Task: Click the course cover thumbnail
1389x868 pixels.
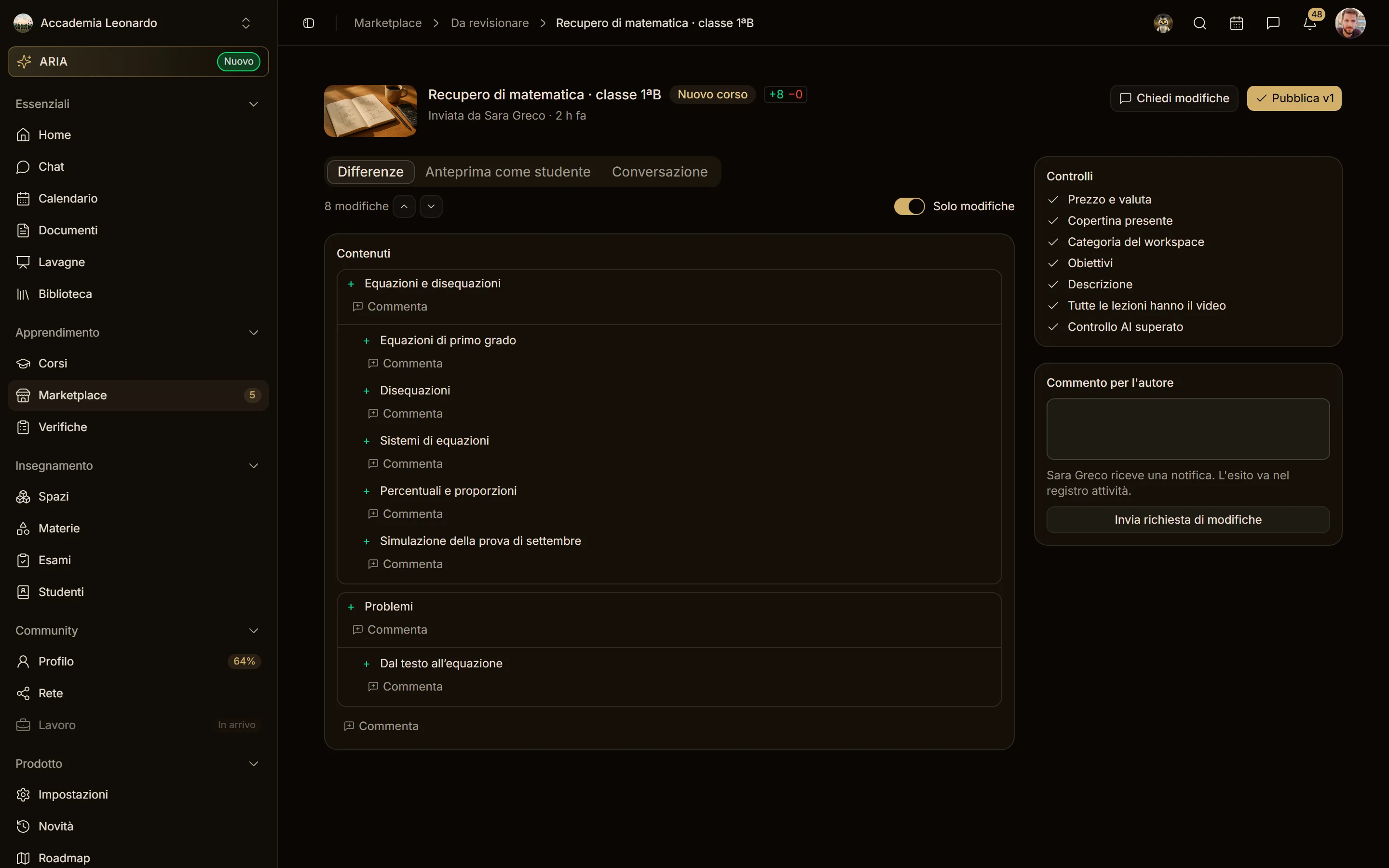Action: tap(370, 111)
